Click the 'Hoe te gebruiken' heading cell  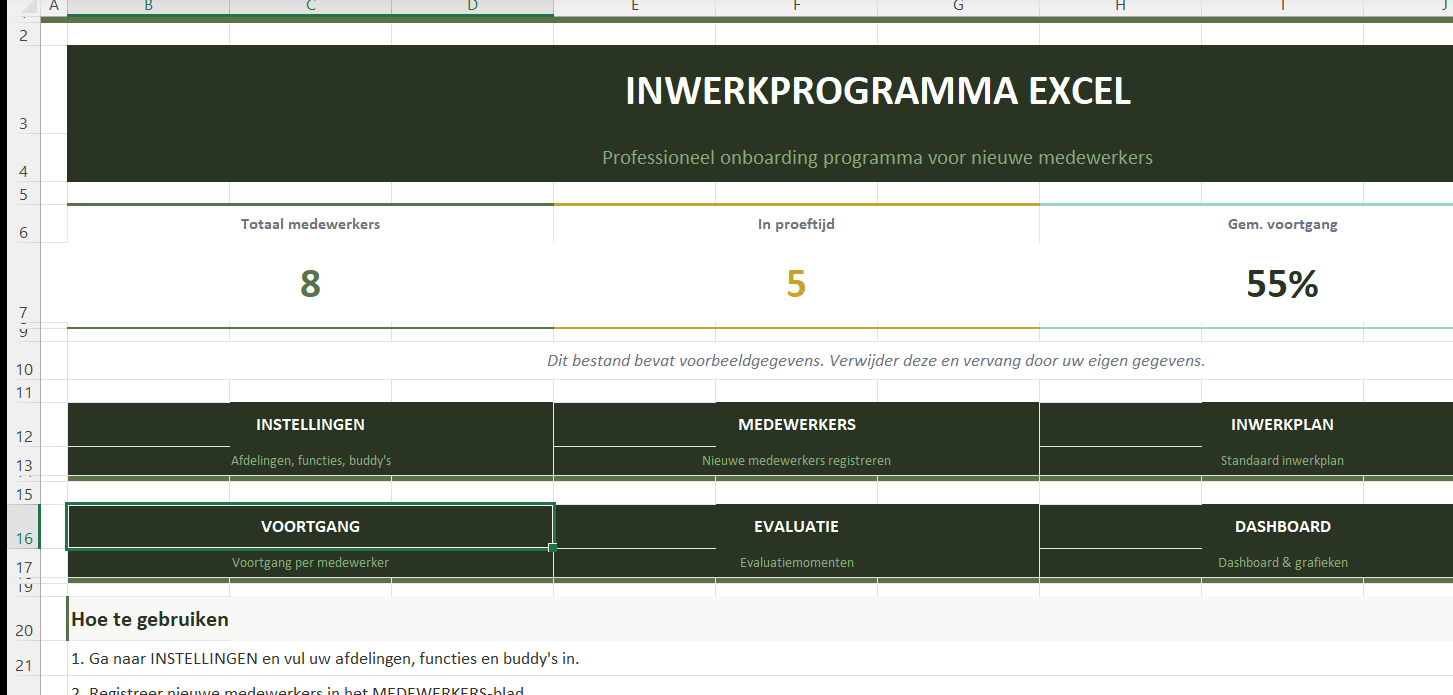[150, 620]
